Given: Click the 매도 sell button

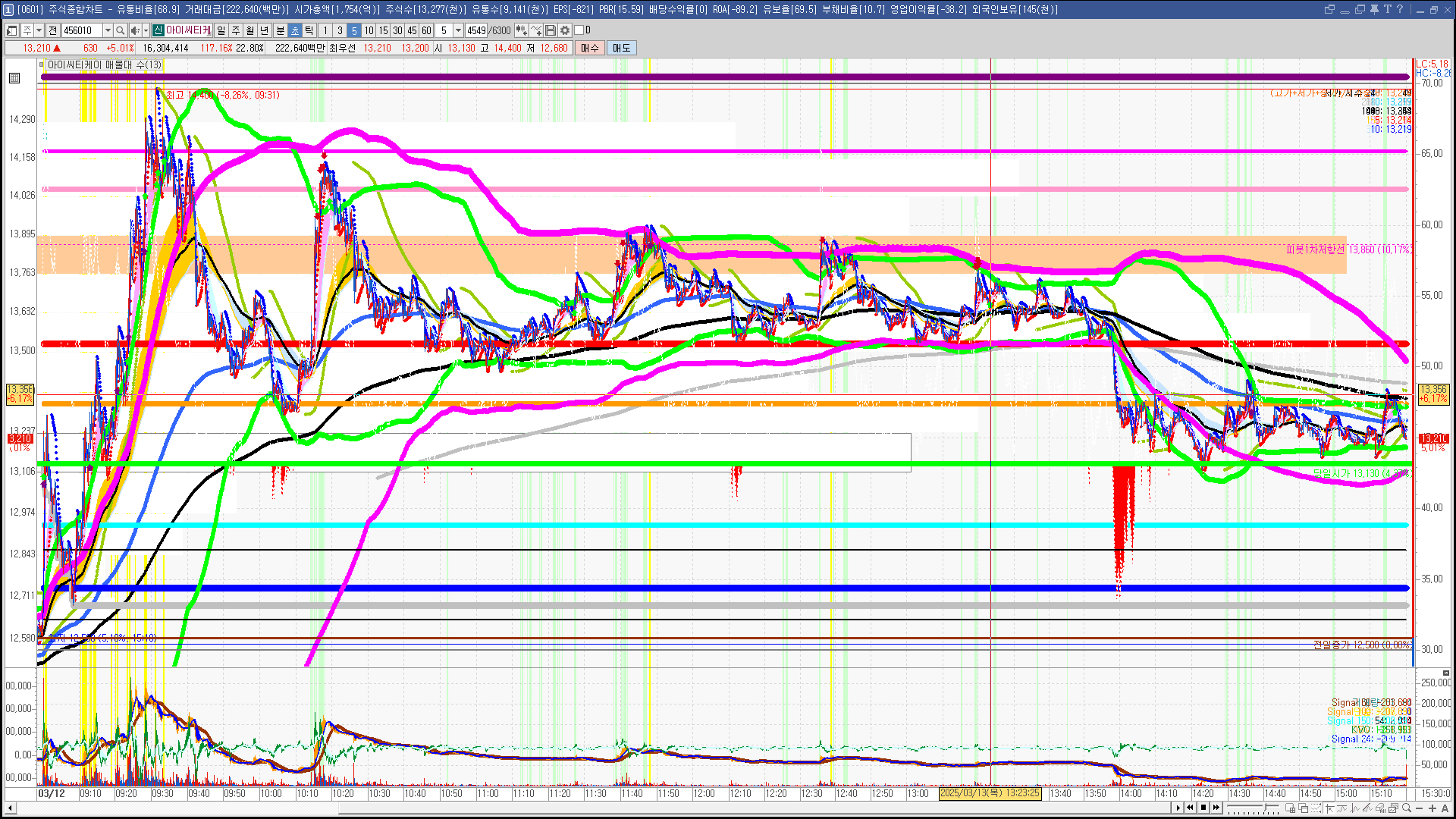Looking at the screenshot, I should tap(621, 48).
